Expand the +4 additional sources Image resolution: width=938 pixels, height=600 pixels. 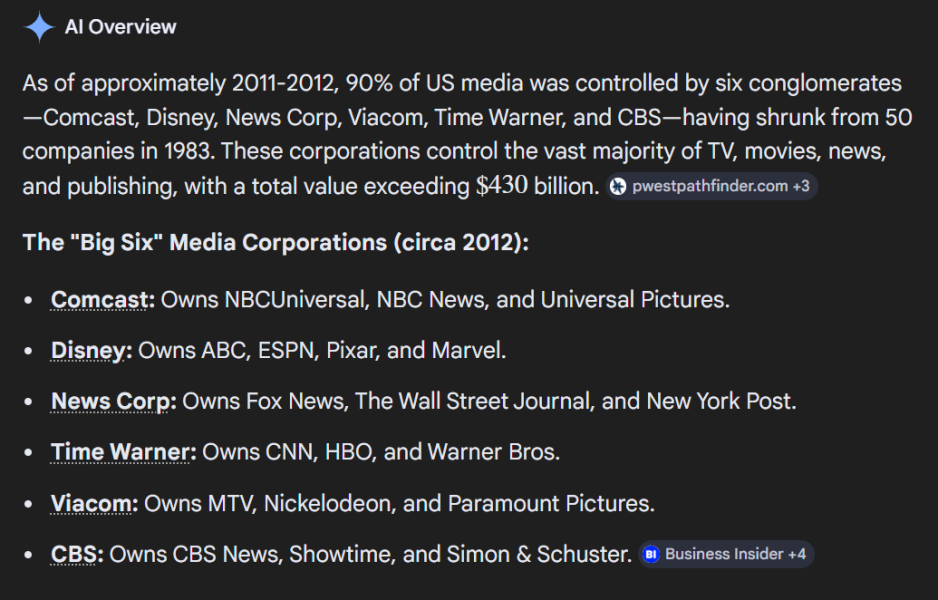[797, 555]
